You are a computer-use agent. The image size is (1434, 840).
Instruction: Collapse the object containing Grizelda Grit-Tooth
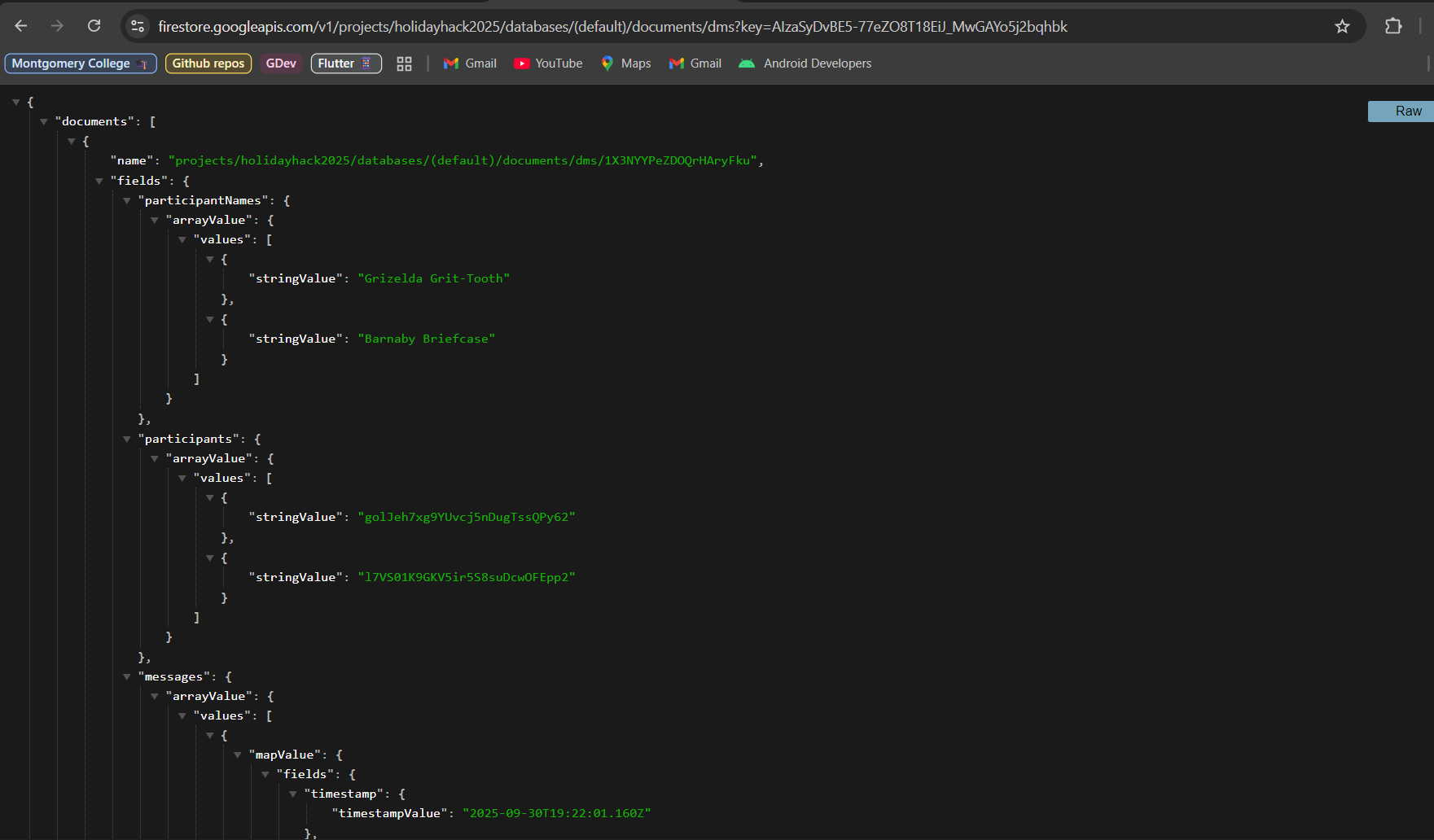(x=209, y=259)
